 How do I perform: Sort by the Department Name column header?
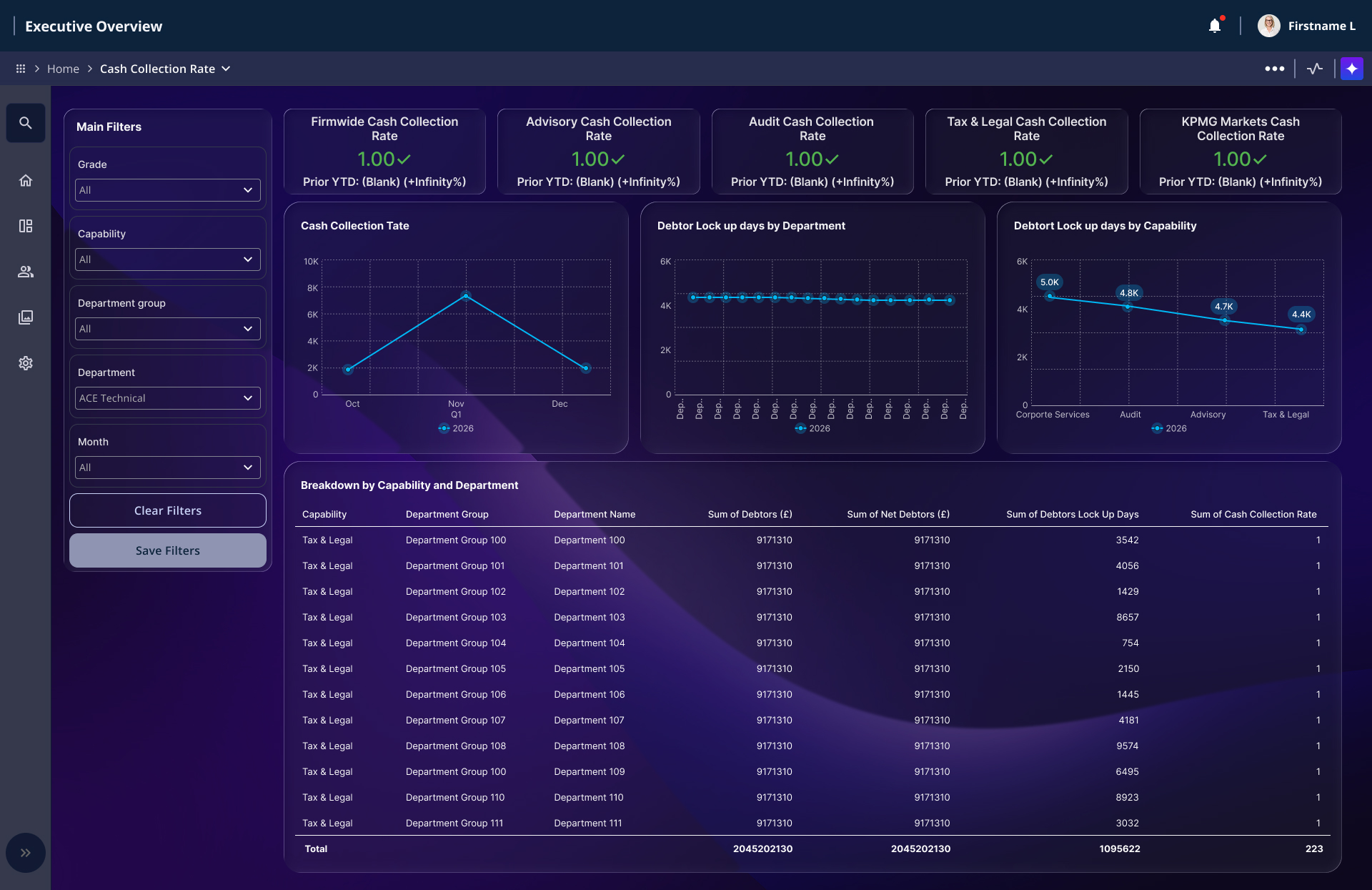(x=595, y=514)
